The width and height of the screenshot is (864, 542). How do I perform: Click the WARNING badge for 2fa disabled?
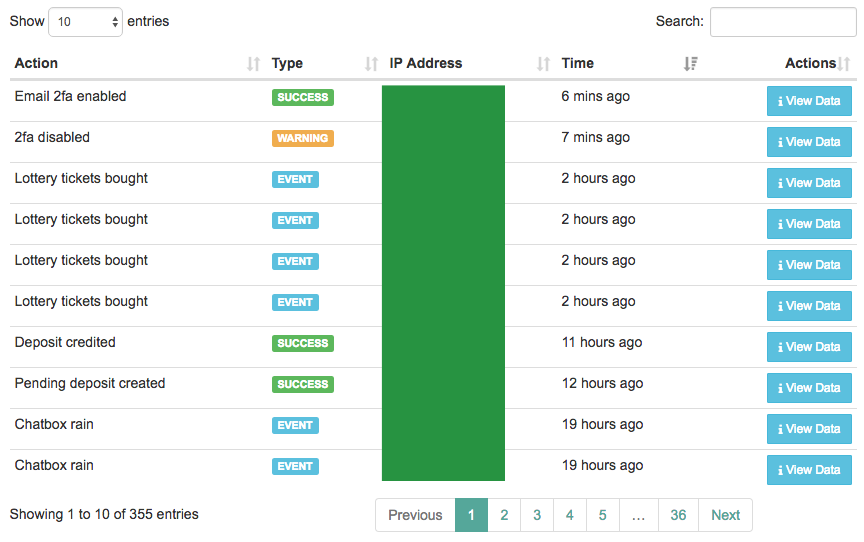pyautogui.click(x=303, y=138)
